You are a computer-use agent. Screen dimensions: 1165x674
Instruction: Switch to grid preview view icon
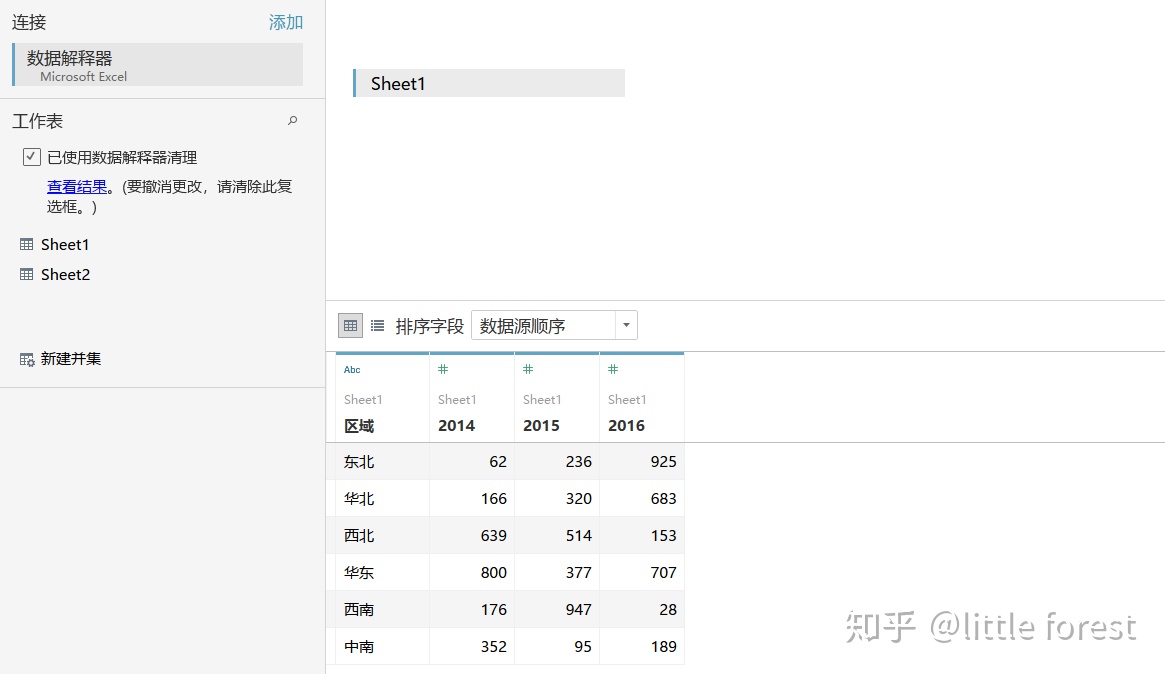pyautogui.click(x=351, y=325)
